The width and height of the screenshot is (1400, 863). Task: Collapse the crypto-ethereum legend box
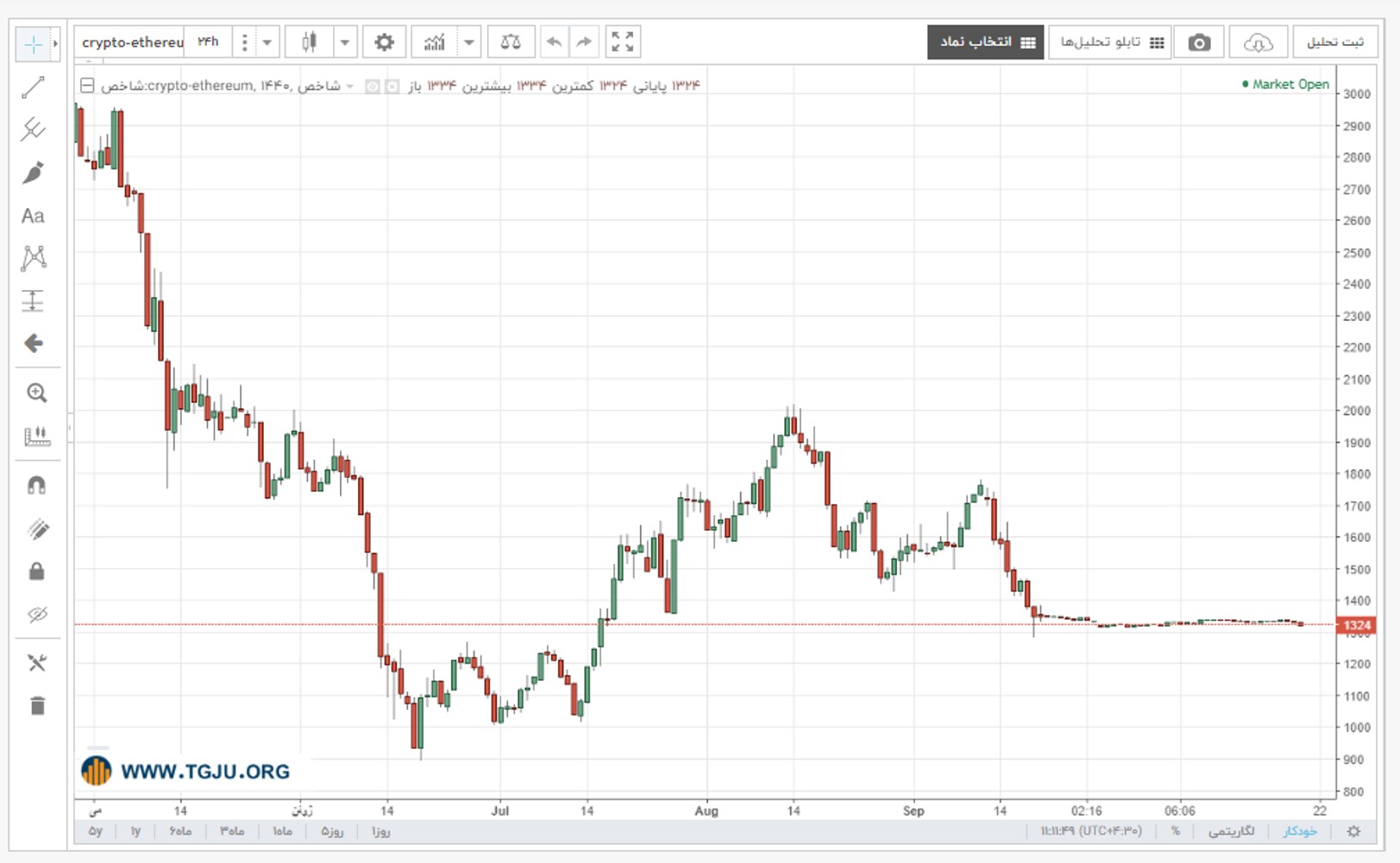click(87, 85)
